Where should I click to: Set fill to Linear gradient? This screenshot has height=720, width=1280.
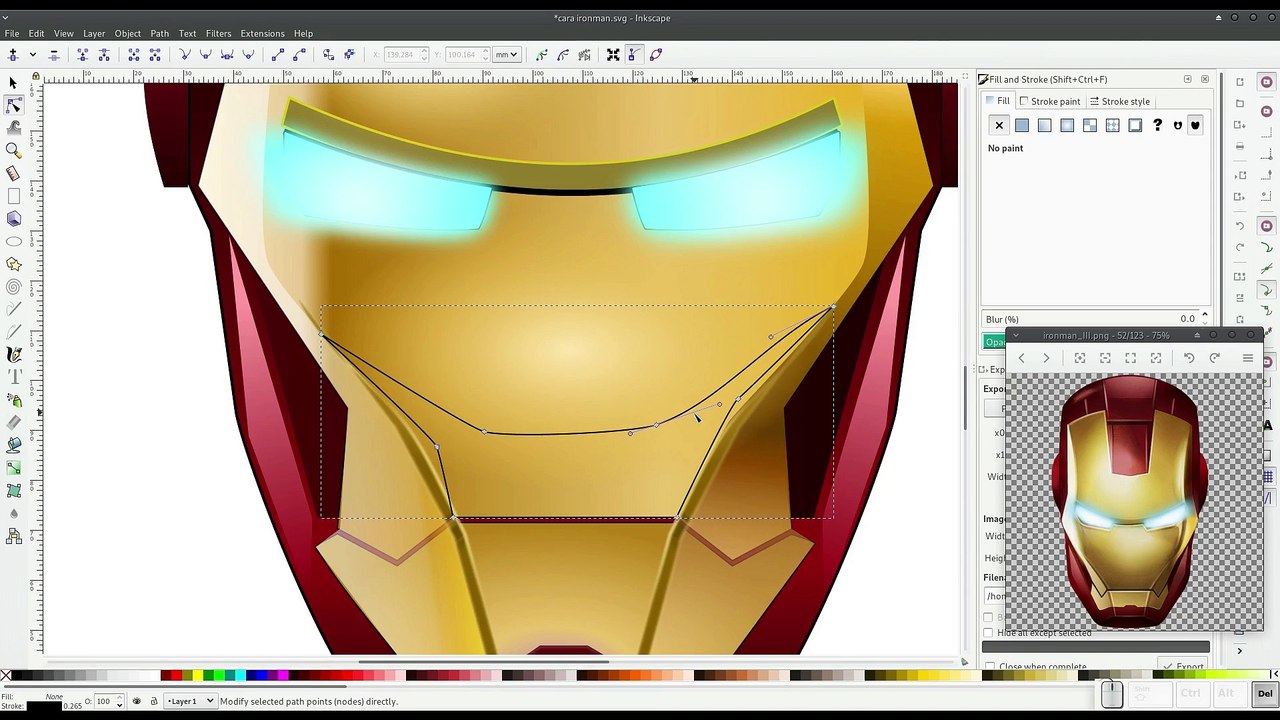1044,125
